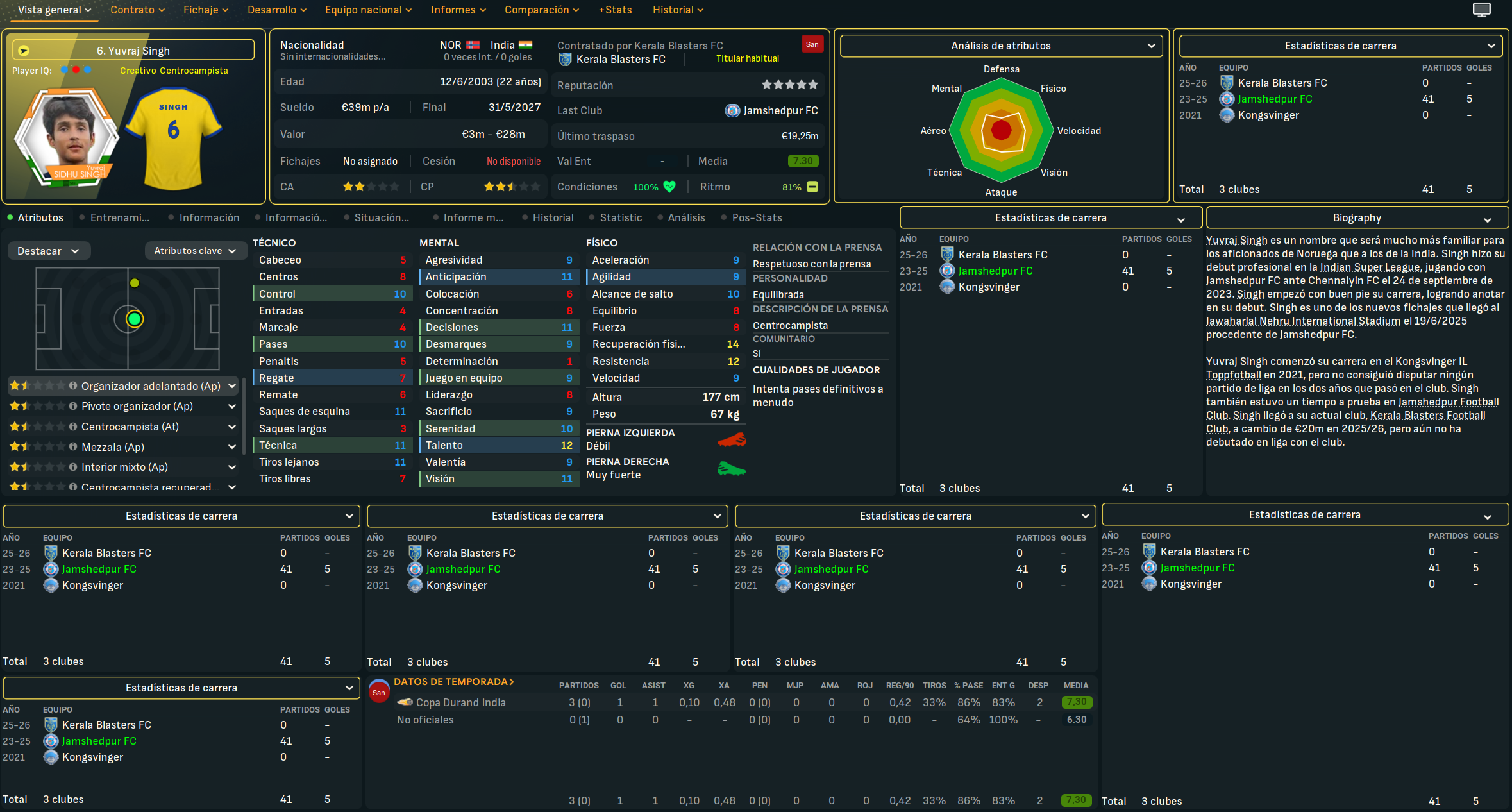
Task: Select the Pos-Stats tab selector
Action: coord(752,217)
